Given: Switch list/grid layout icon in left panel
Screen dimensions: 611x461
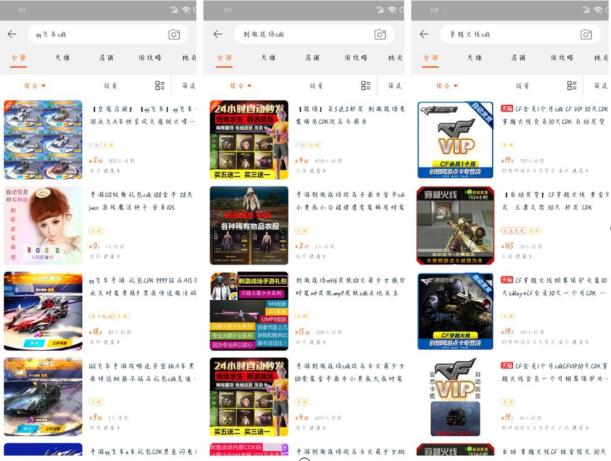Looking at the screenshot, I should click(160, 86).
